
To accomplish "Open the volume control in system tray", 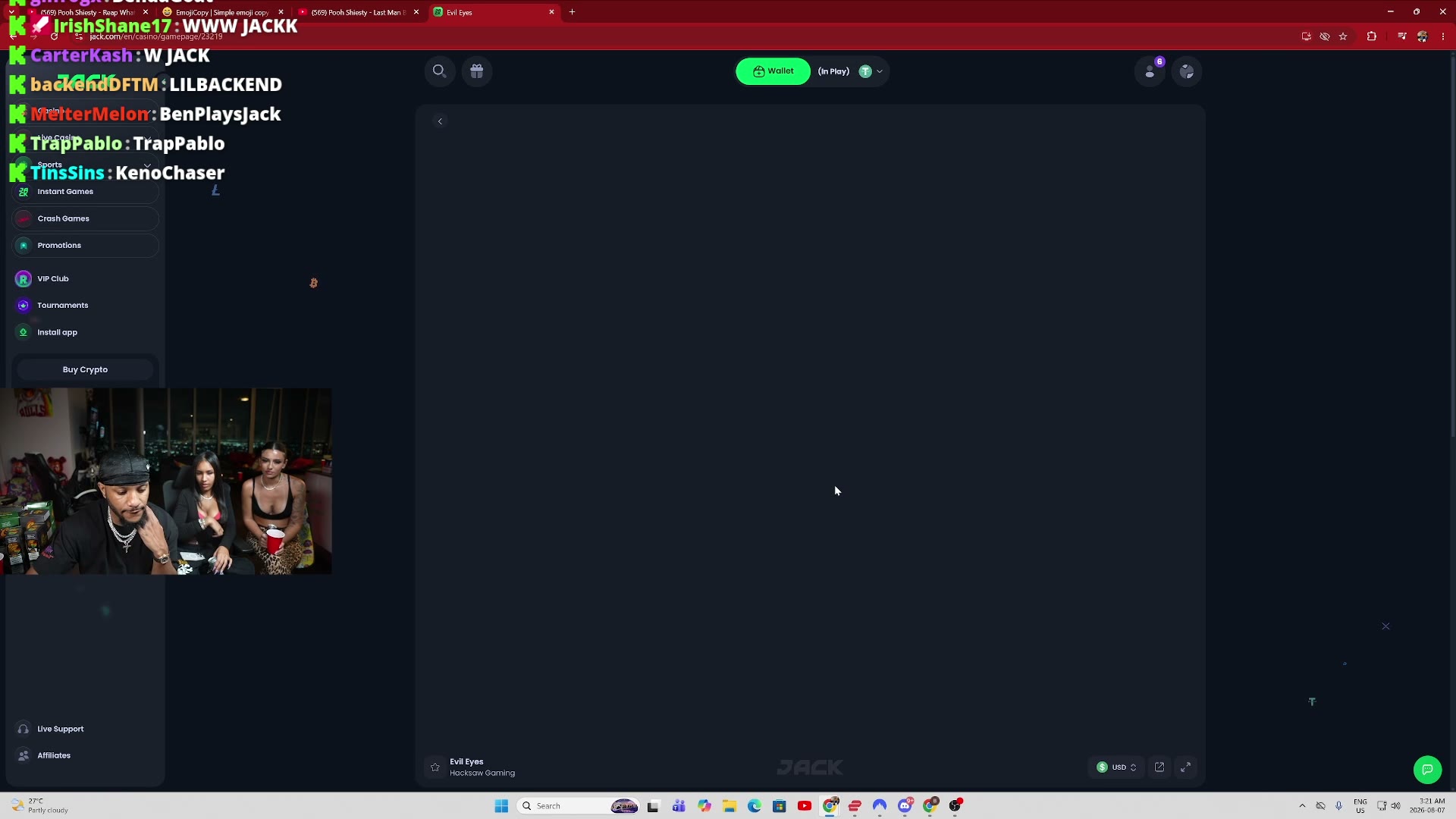I will point(1395,806).
